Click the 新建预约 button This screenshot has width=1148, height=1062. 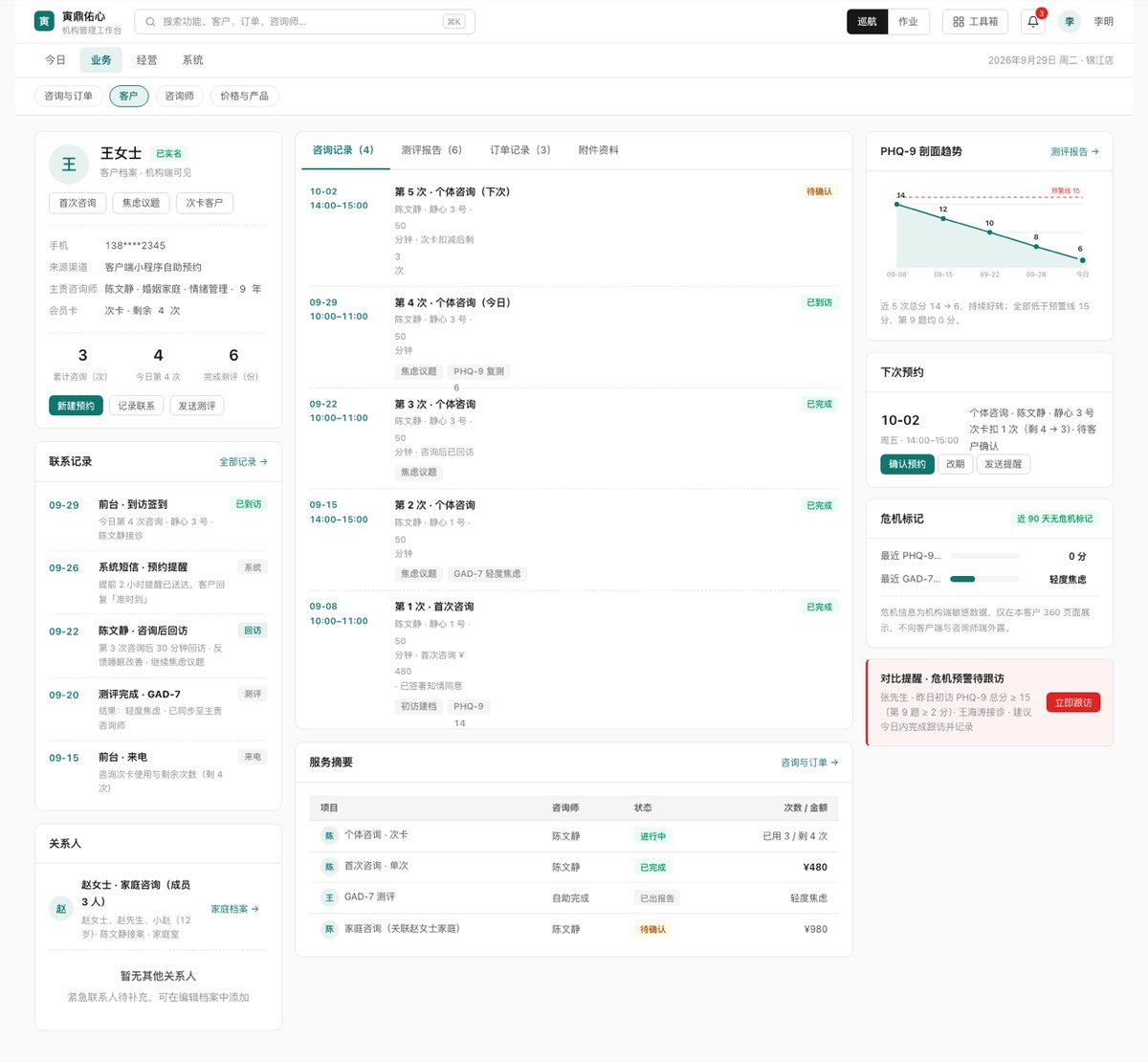76,406
